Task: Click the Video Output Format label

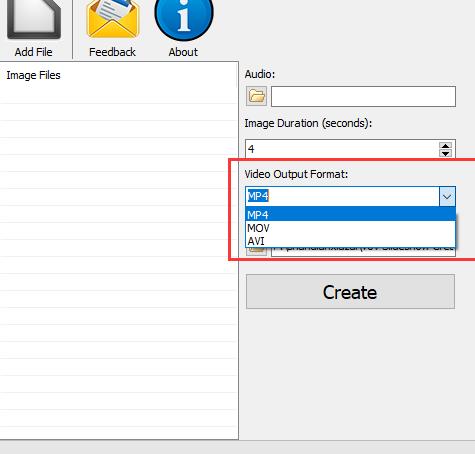Action: 296,174
